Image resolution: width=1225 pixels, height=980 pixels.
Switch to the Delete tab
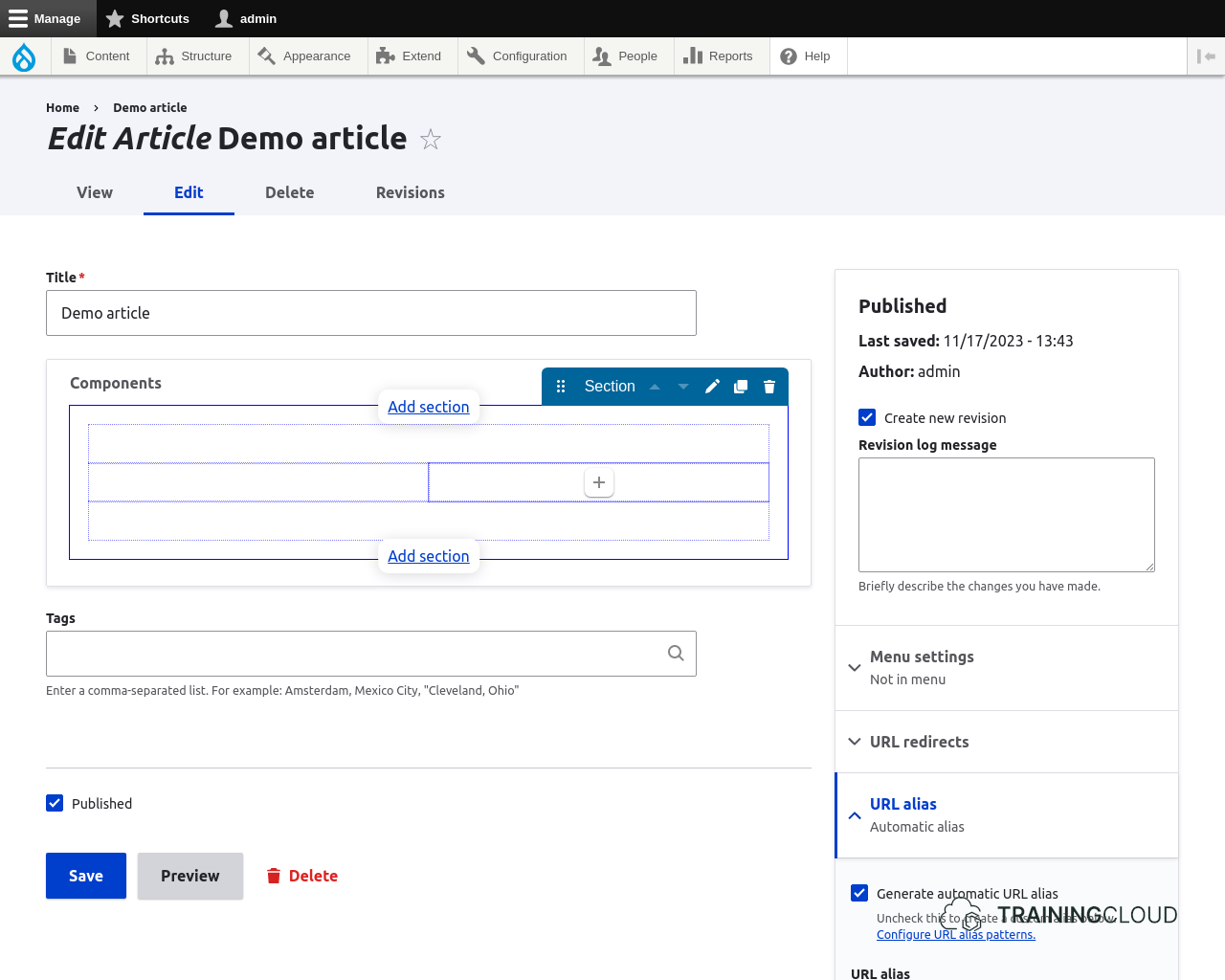(x=290, y=192)
